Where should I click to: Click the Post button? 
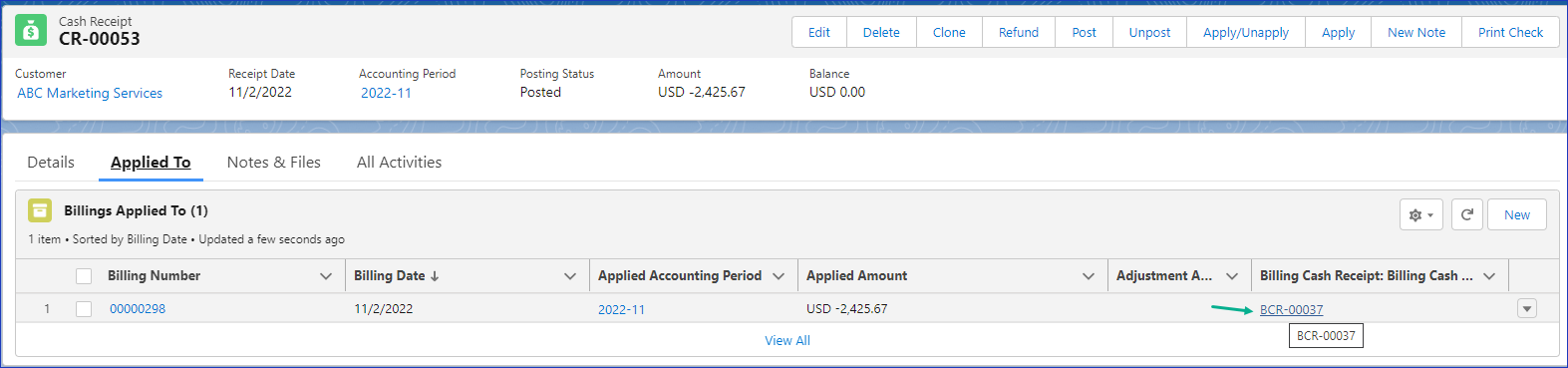coord(1085,32)
